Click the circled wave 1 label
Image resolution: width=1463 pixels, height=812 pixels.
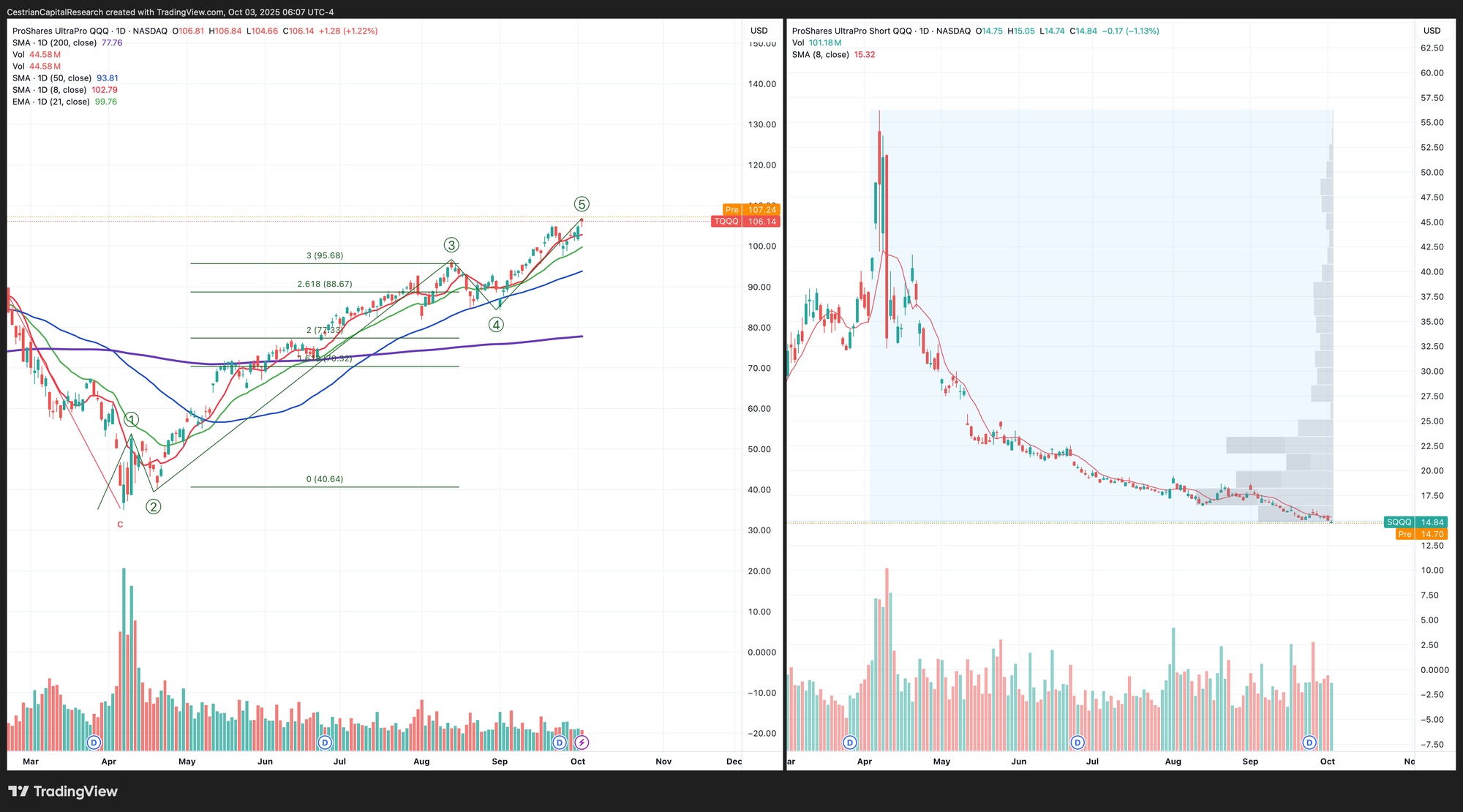(131, 420)
